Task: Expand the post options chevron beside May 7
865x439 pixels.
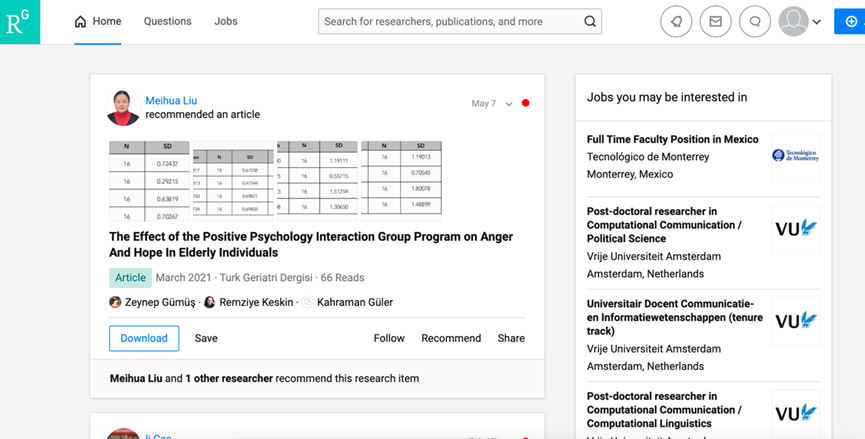Action: click(509, 104)
